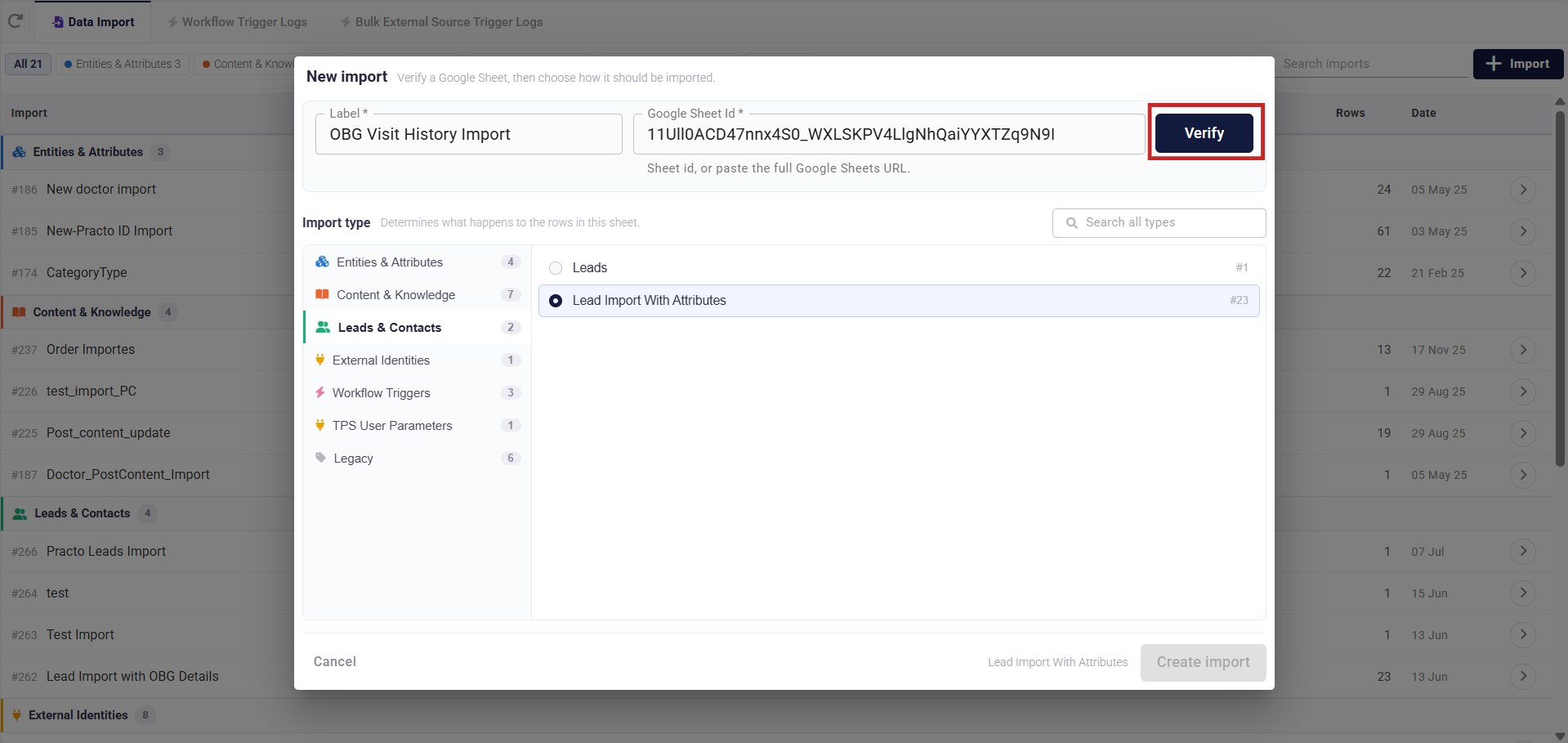The image size is (1568, 743).
Task: Click the Legacy tag icon
Action: 321,458
